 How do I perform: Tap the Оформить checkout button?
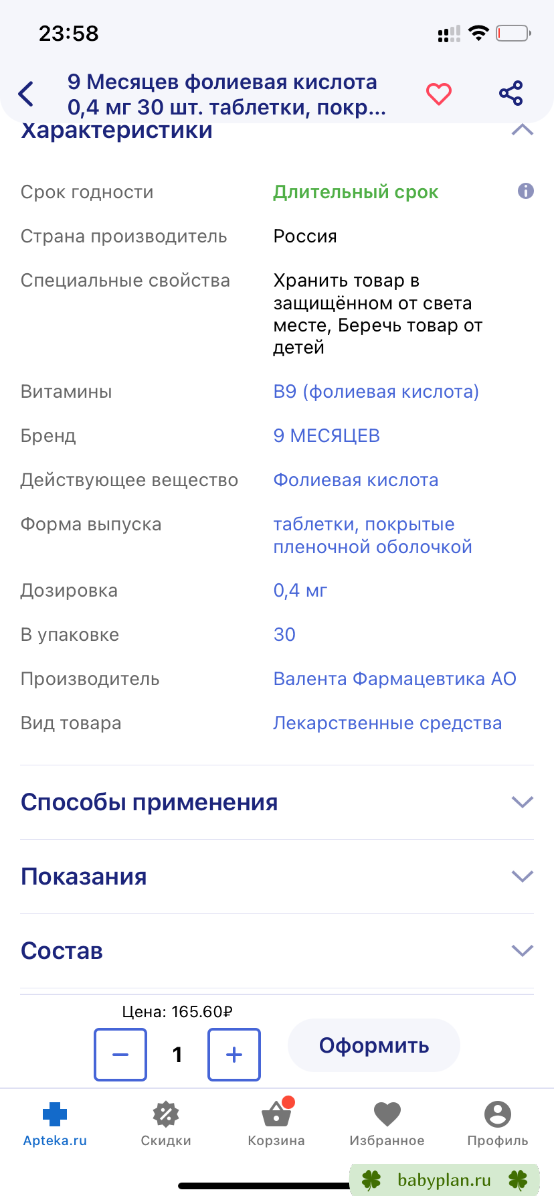tap(374, 1046)
